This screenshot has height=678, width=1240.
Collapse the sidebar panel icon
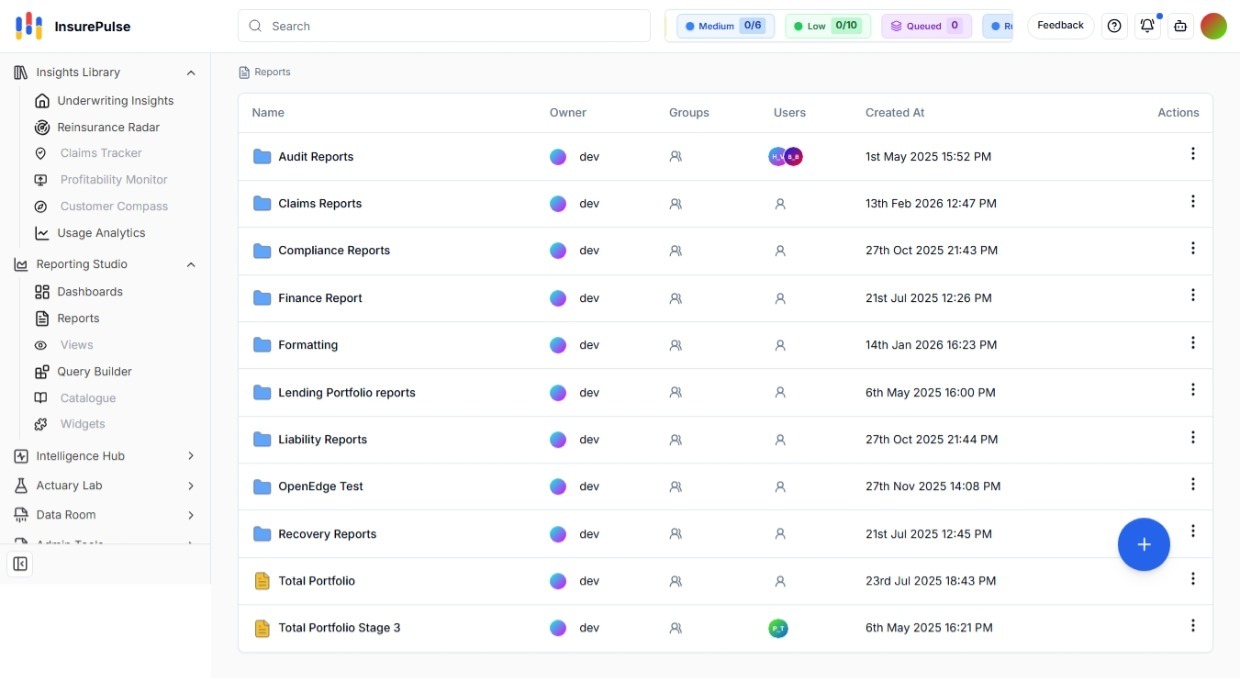[20, 564]
